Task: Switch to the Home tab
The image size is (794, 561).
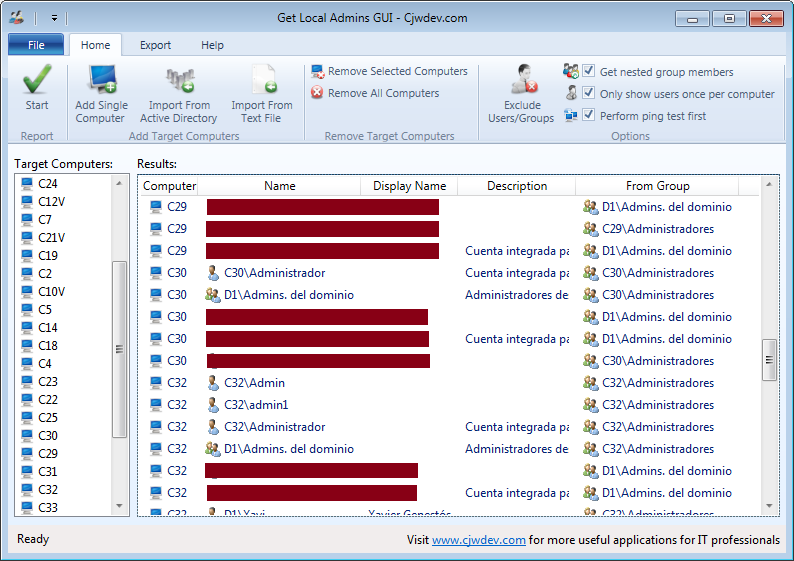Action: tap(95, 45)
